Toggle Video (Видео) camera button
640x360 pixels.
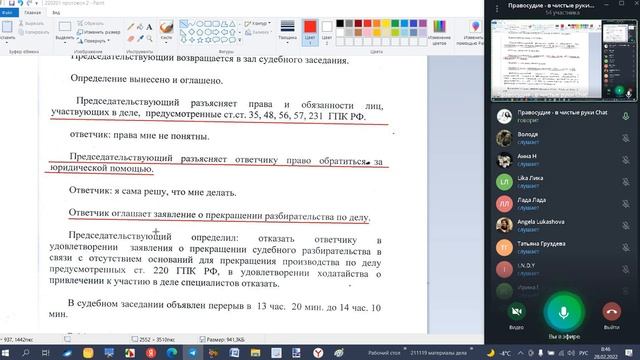[516, 311]
